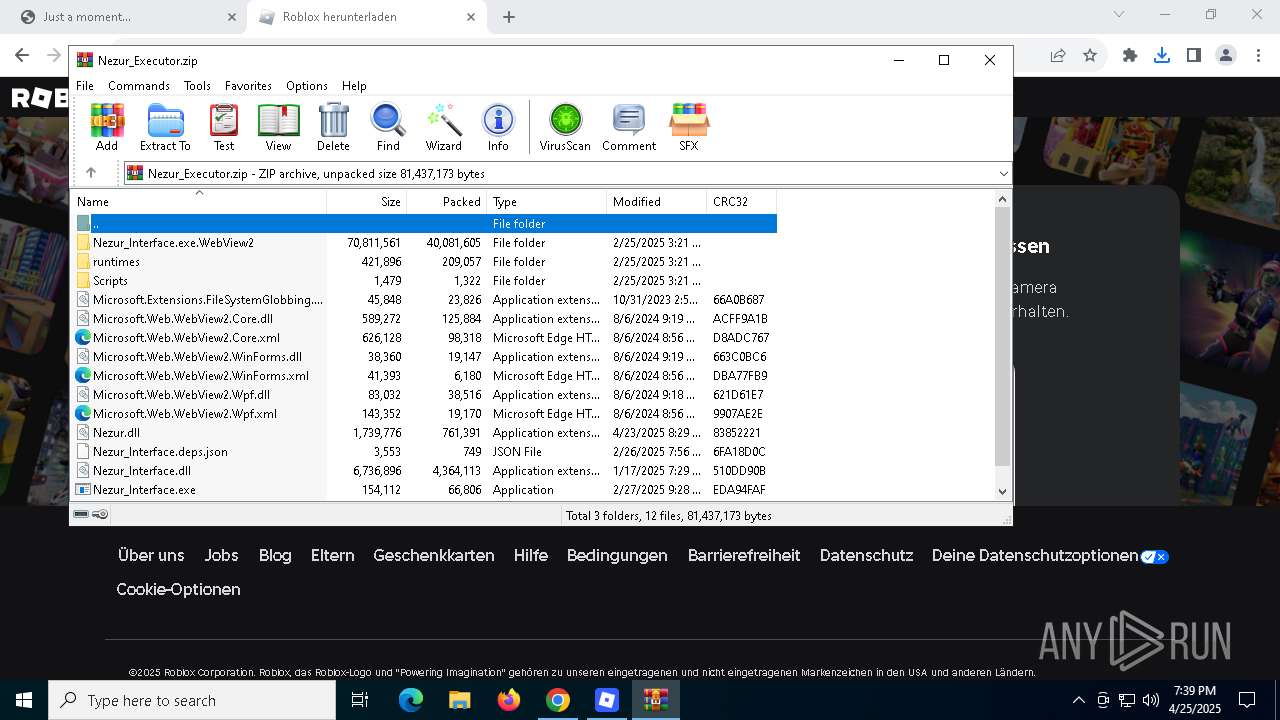Click Chrome downloads icon
This screenshot has width=1280, height=720.
(x=1162, y=56)
